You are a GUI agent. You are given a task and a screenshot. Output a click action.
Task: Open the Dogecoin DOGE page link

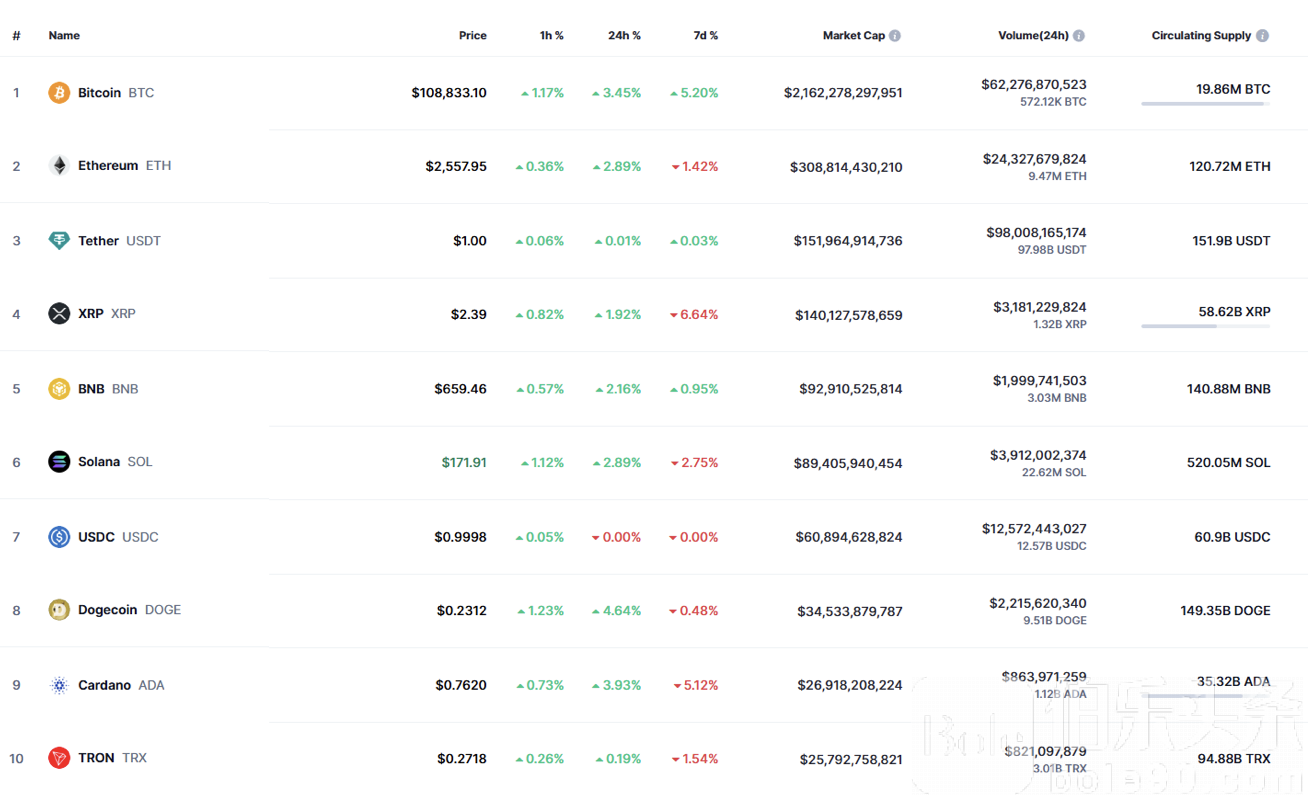[130, 610]
